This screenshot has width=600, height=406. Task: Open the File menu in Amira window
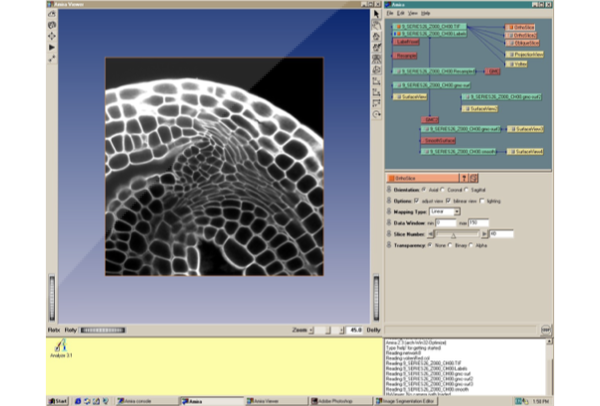click(x=390, y=13)
